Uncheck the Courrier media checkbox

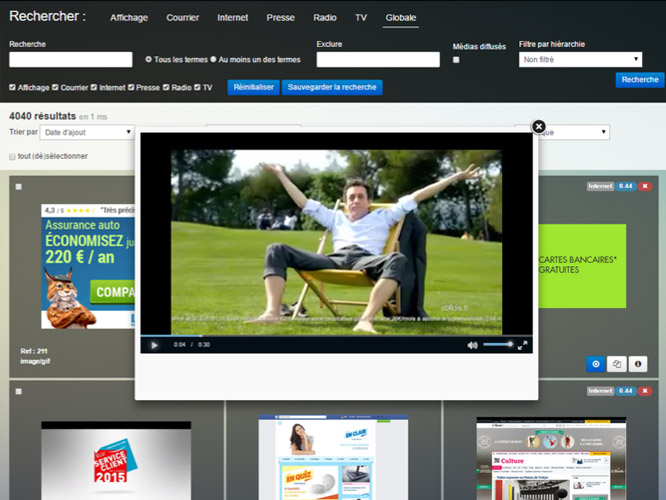point(55,87)
